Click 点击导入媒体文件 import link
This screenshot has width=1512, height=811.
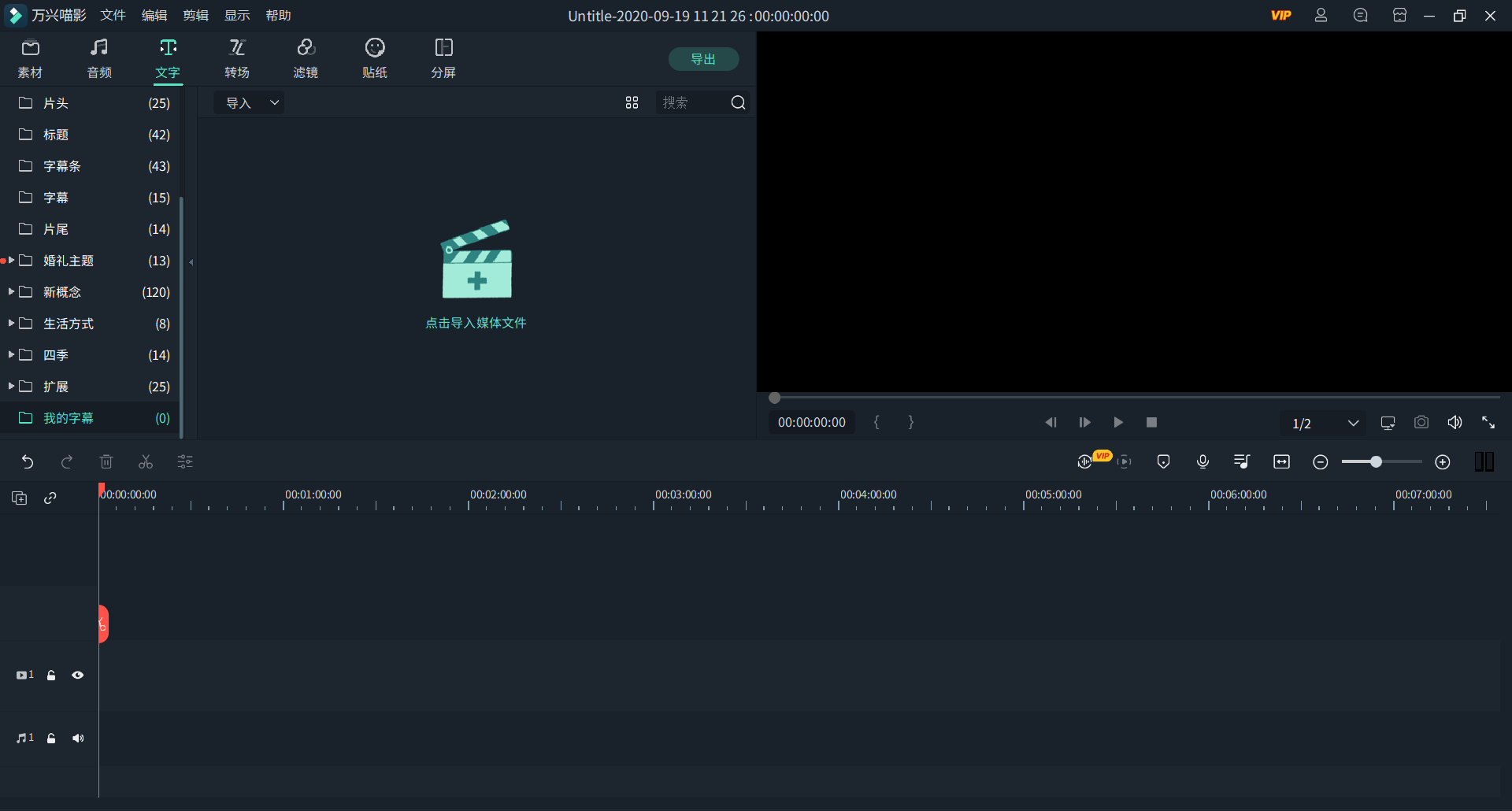pos(476,323)
